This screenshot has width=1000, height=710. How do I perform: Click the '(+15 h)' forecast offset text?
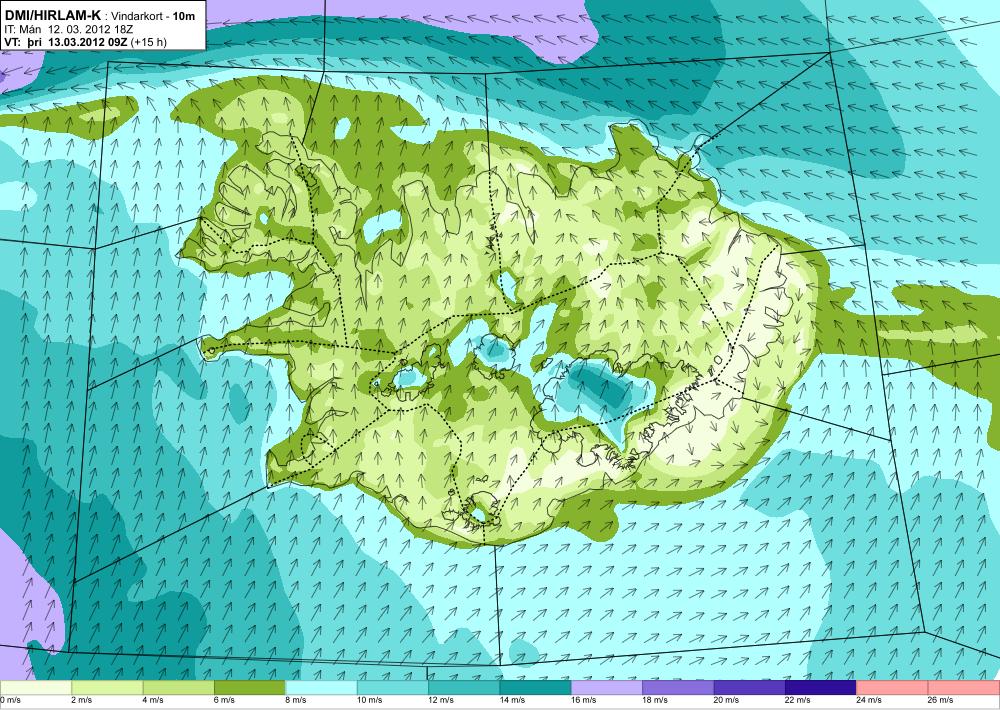[148, 42]
